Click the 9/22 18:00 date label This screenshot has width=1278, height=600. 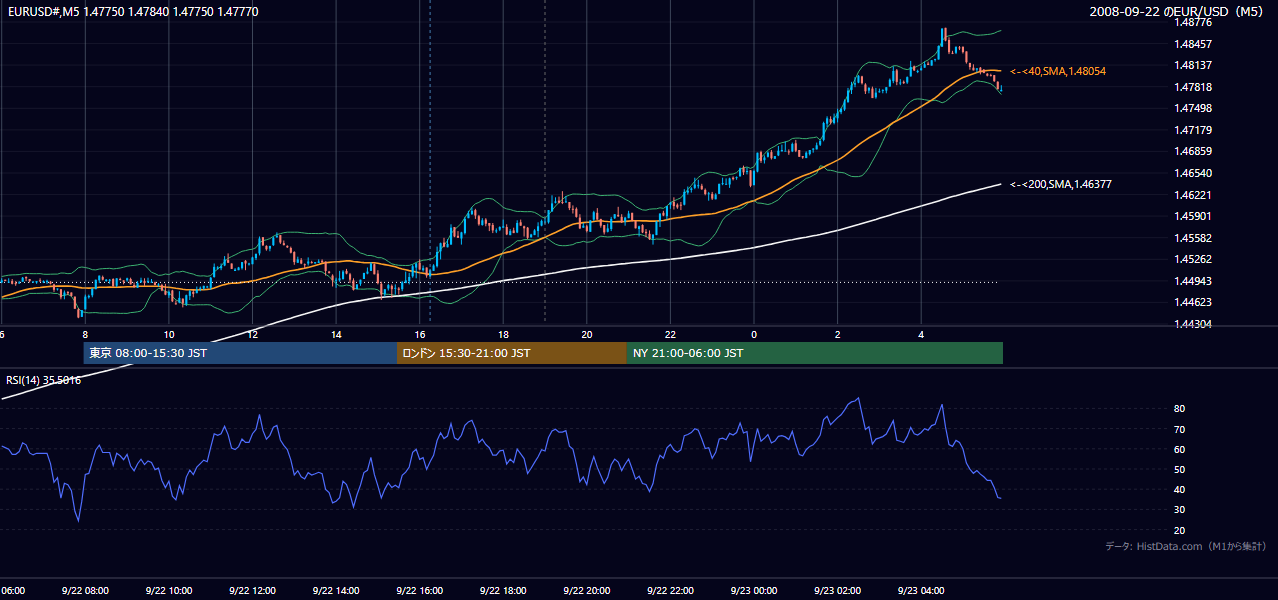coord(503,591)
